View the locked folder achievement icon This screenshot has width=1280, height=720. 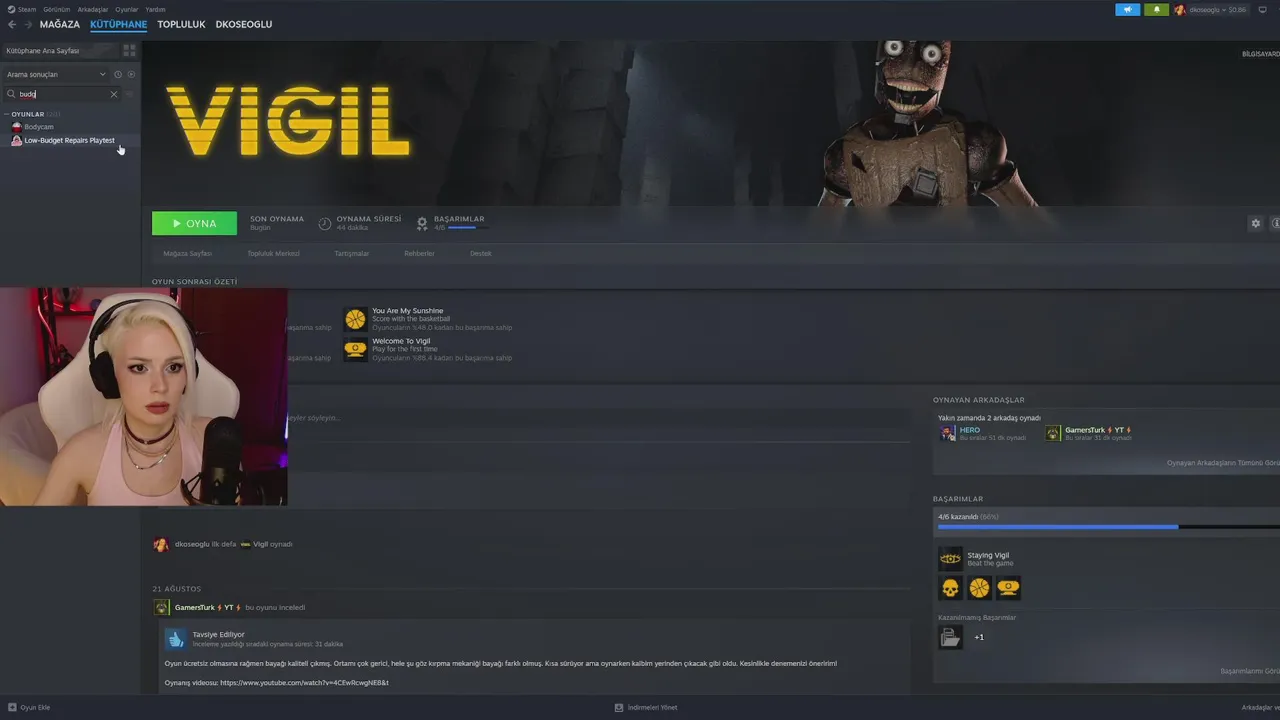(x=950, y=637)
